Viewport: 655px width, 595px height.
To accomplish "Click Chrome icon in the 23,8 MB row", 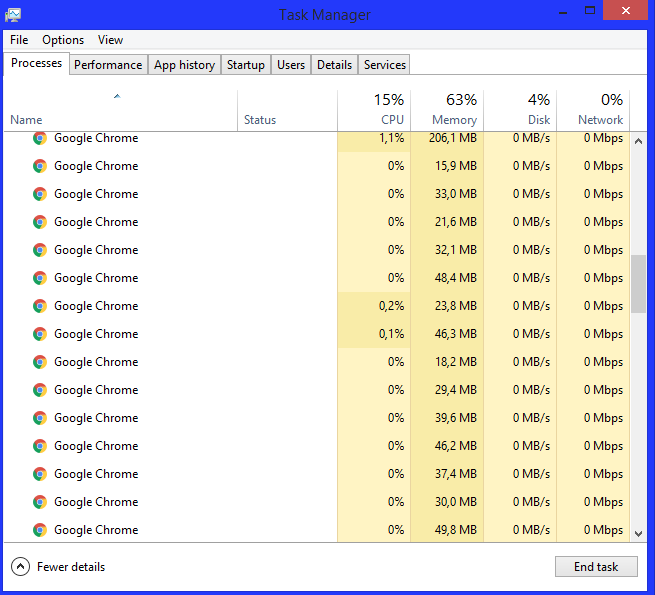I will pos(40,306).
